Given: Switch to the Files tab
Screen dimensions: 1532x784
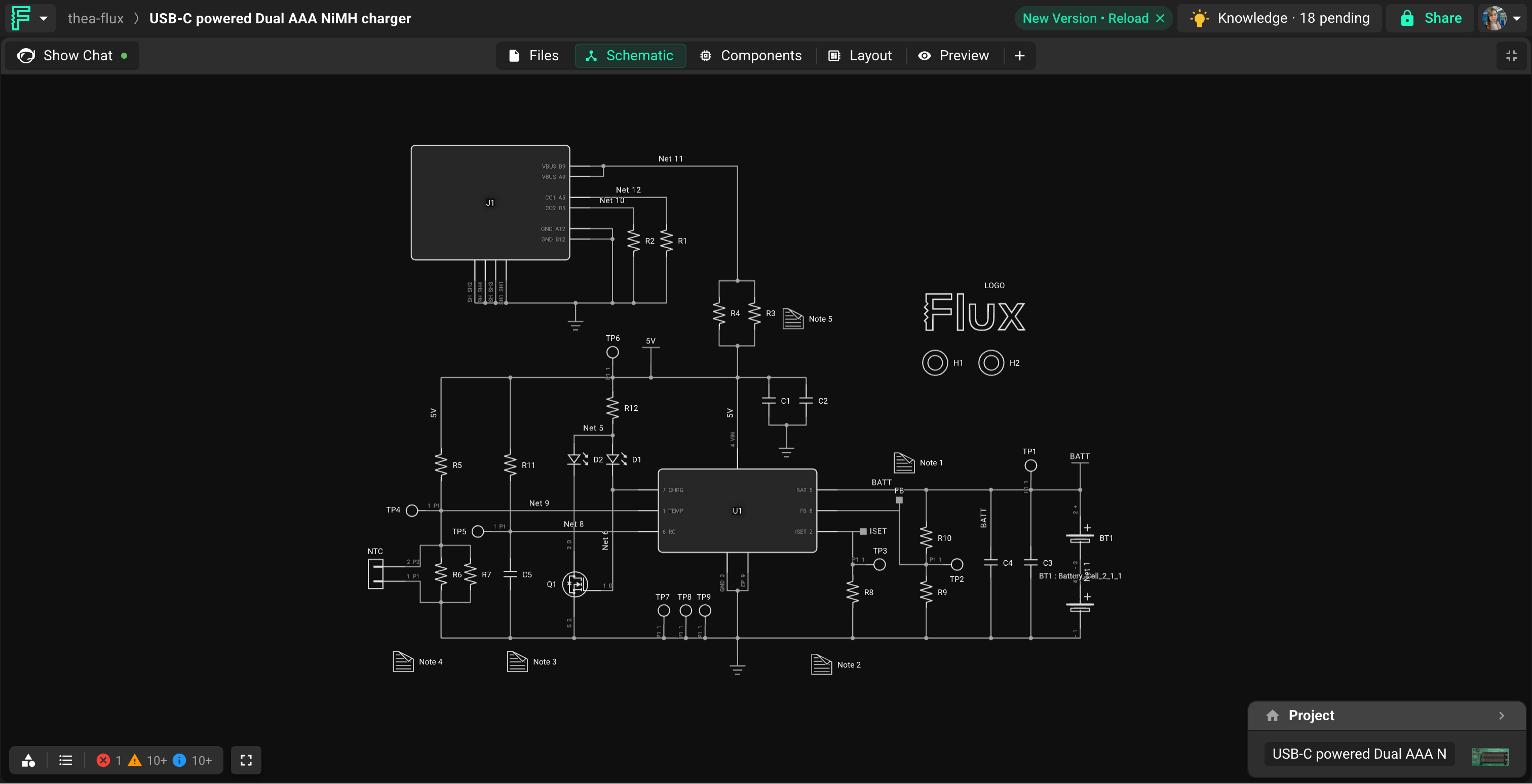Looking at the screenshot, I should [x=534, y=56].
